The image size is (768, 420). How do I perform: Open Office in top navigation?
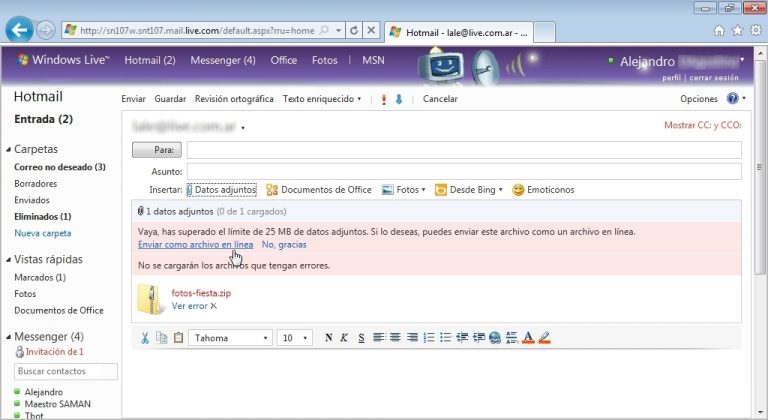284,60
